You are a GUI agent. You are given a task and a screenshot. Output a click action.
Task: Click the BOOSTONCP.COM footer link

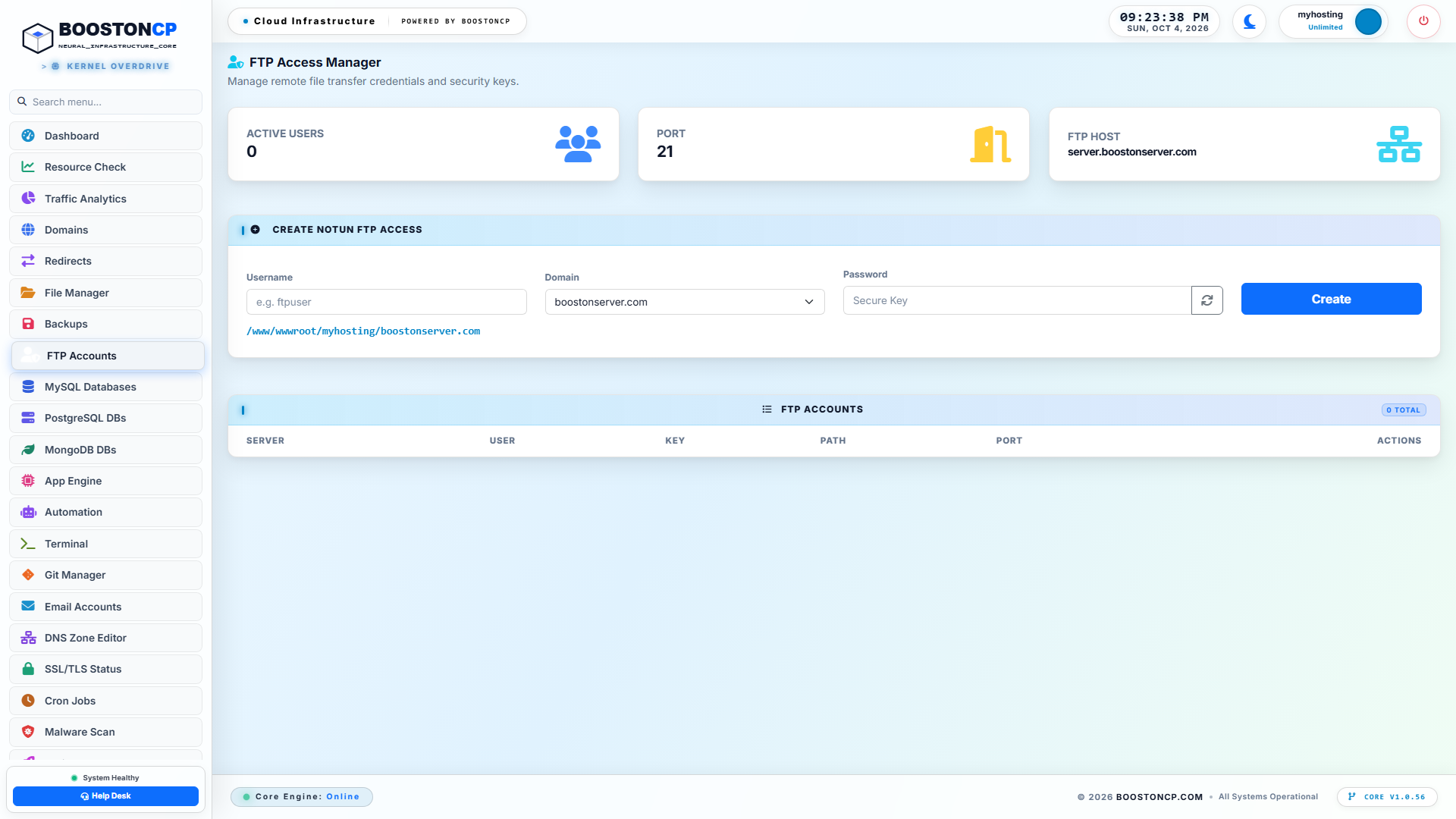[x=1159, y=797]
